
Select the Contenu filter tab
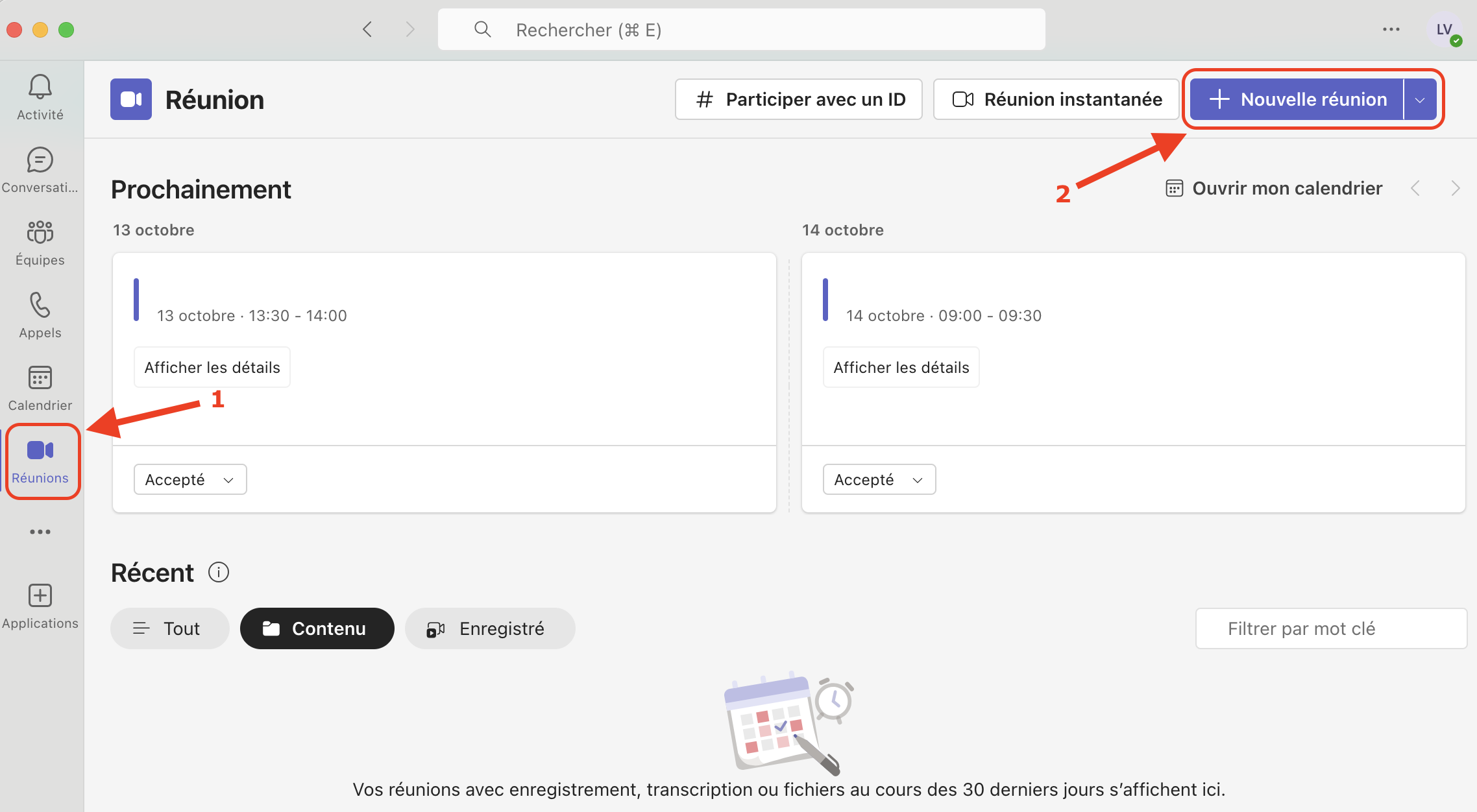(317, 628)
